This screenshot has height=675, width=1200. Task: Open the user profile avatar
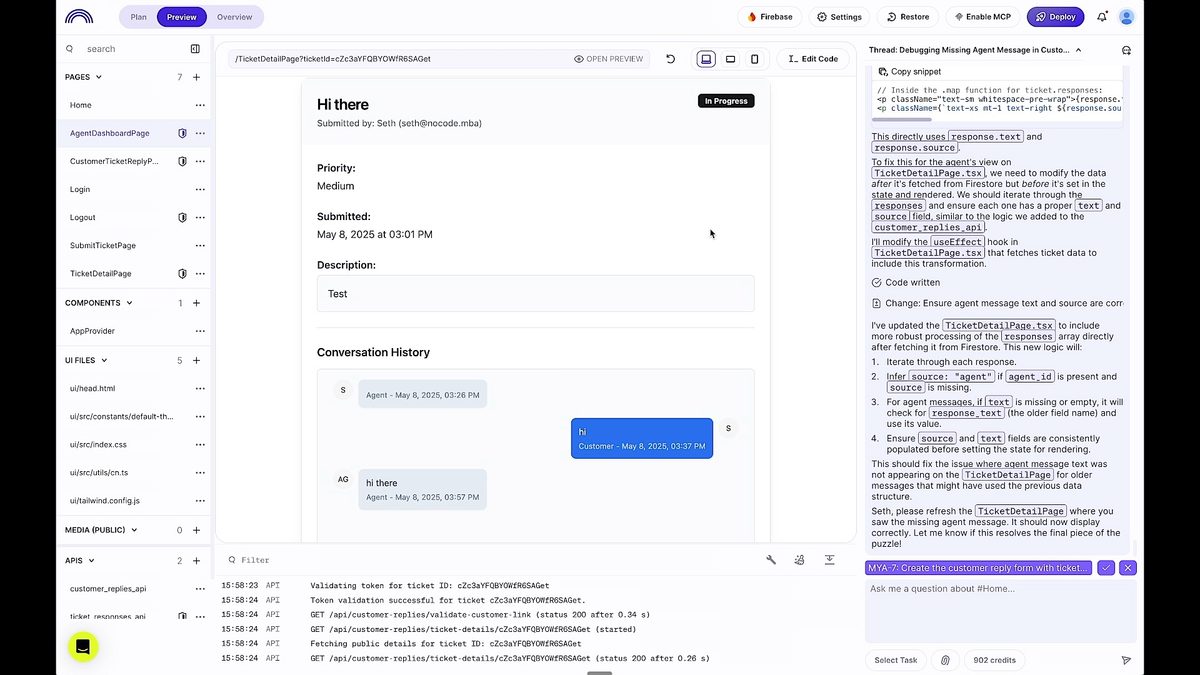pos(1127,17)
